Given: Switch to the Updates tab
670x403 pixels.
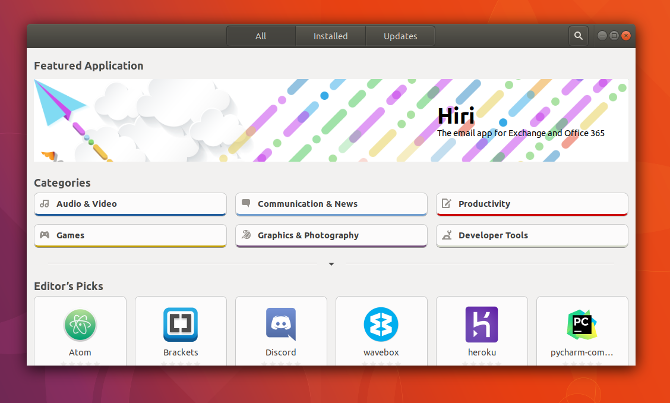Looking at the screenshot, I should click(400, 36).
